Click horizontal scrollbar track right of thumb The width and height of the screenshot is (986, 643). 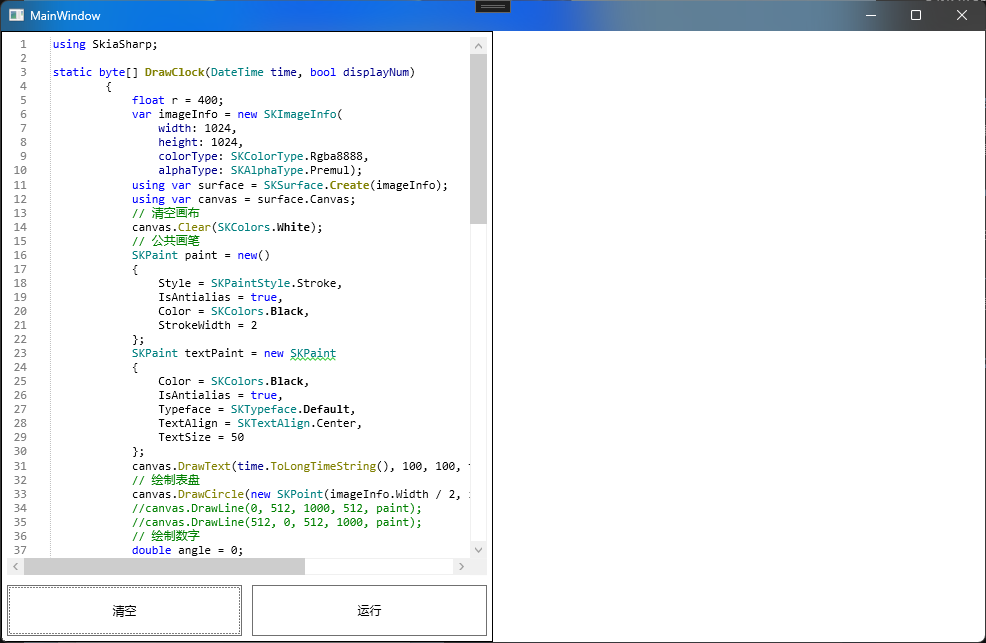click(x=380, y=567)
